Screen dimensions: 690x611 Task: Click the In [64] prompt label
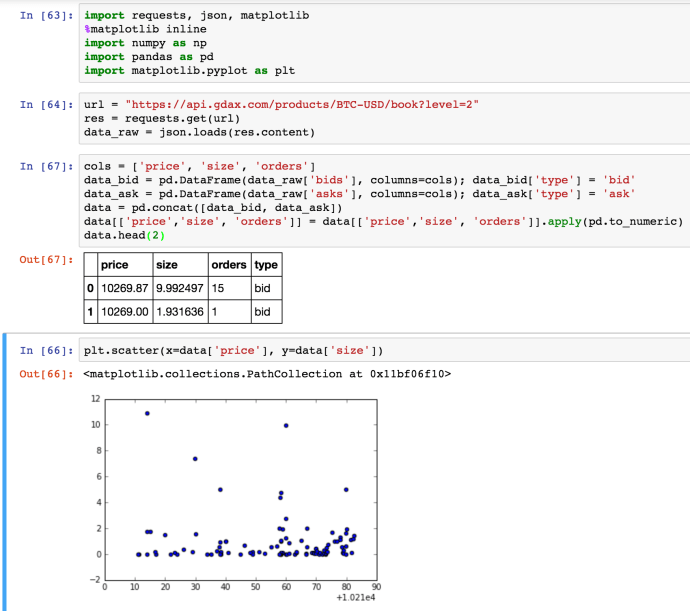(46, 104)
